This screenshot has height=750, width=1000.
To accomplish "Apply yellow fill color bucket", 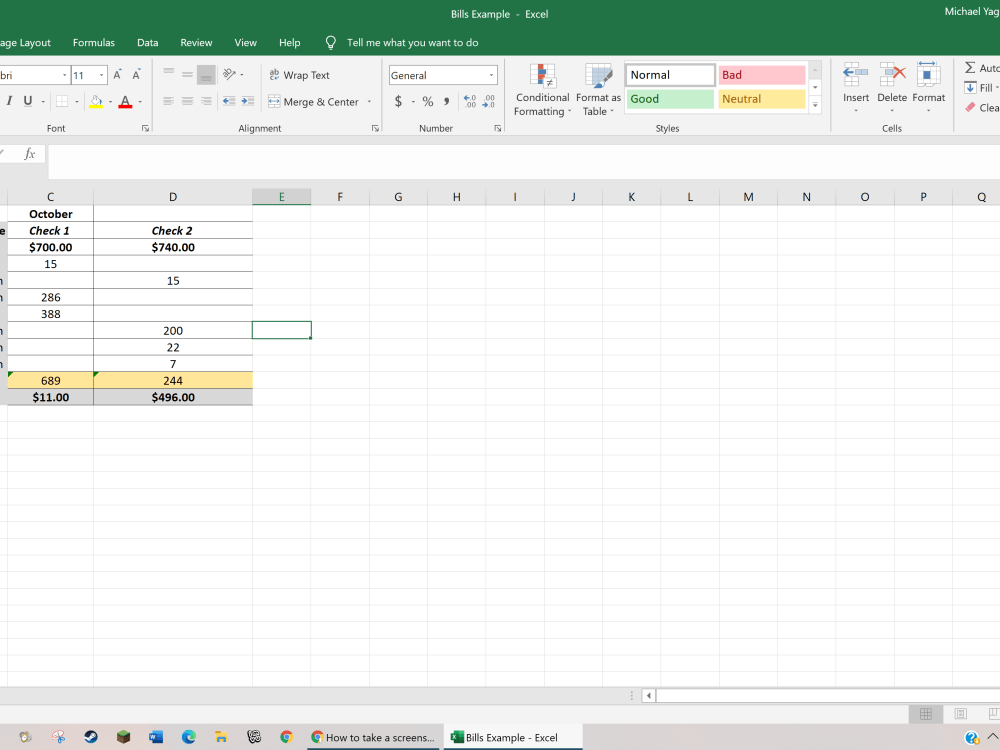I will (x=96, y=101).
